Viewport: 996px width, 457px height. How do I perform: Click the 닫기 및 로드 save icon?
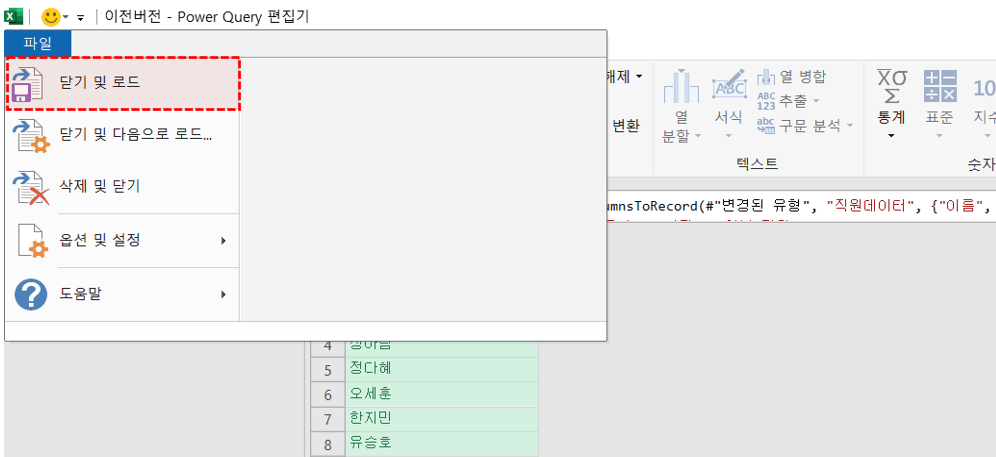pyautogui.click(x=28, y=84)
